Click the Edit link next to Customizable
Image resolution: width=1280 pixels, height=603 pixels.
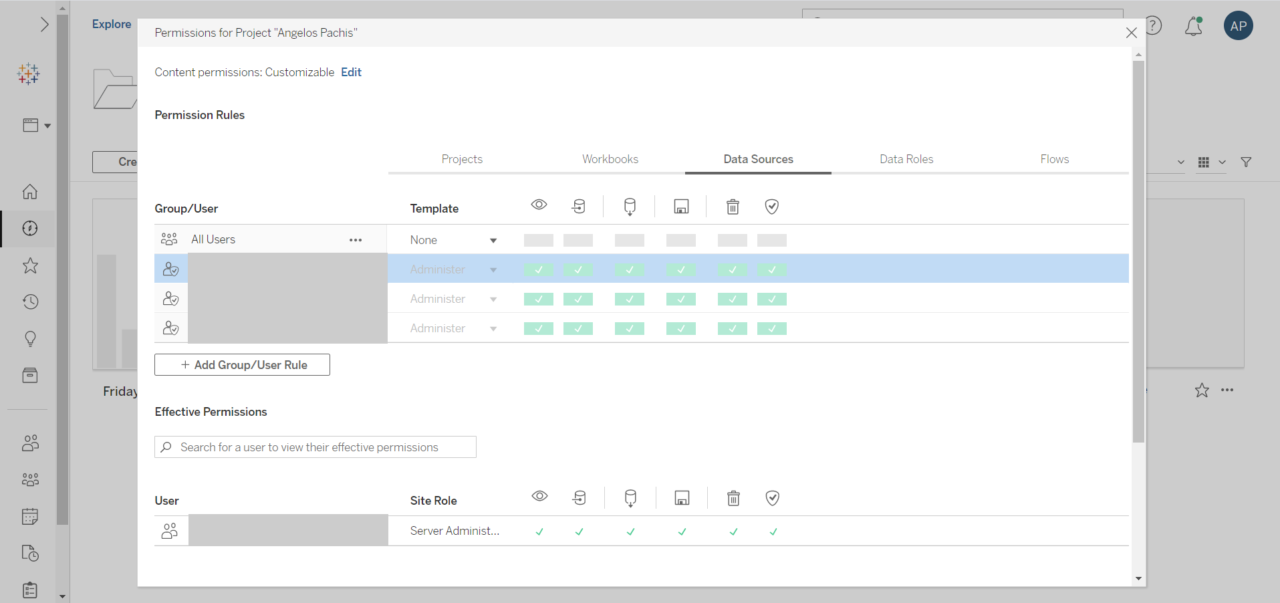coord(351,72)
